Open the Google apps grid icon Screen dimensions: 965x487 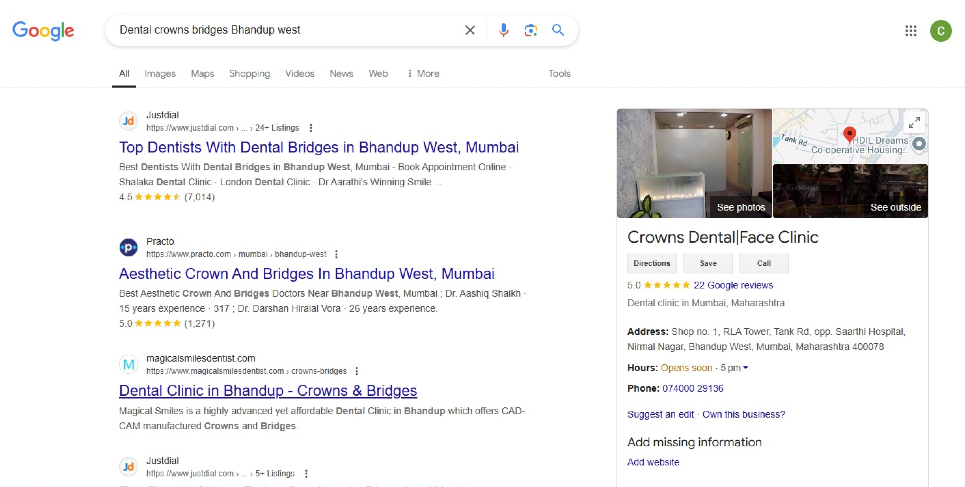tap(911, 30)
